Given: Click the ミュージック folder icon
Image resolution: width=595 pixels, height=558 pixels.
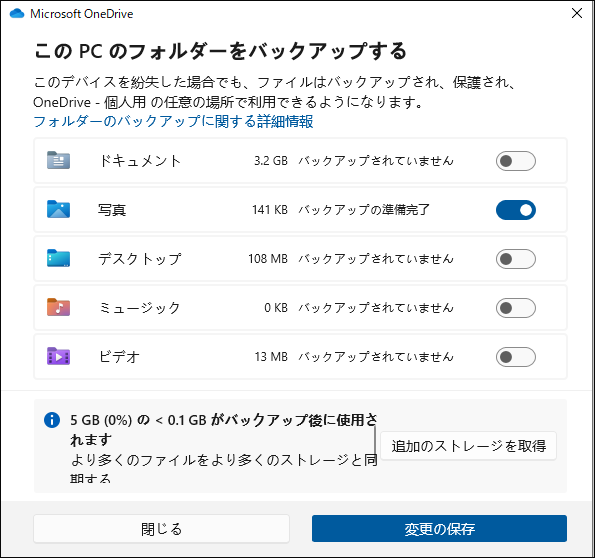Looking at the screenshot, I should click(x=58, y=307).
